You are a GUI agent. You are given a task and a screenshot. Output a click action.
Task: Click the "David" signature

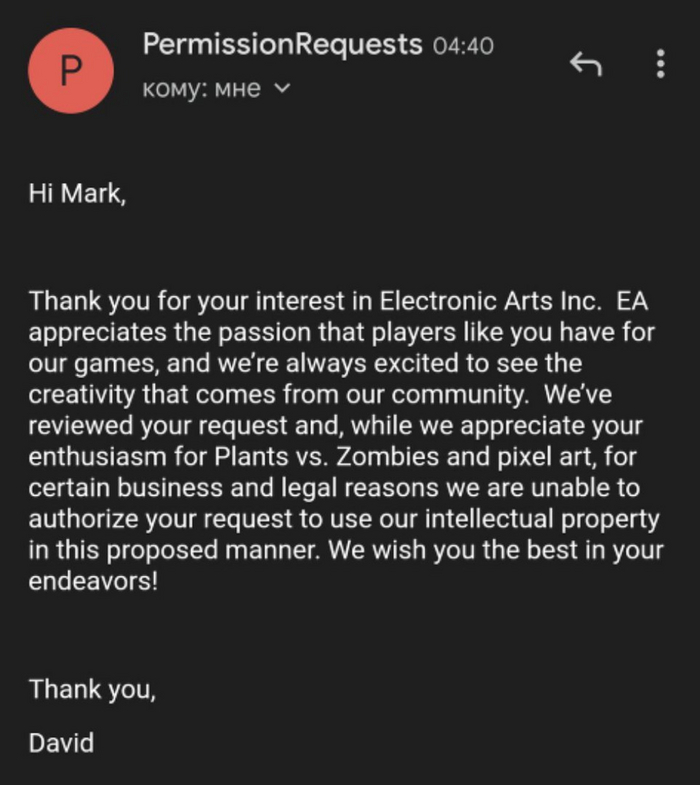coord(61,742)
